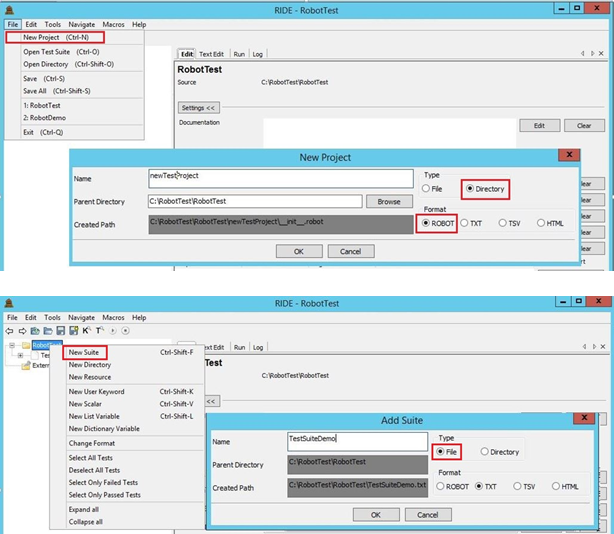Open keyword search with the K icon
The width and height of the screenshot is (614, 534).
pos(87,330)
